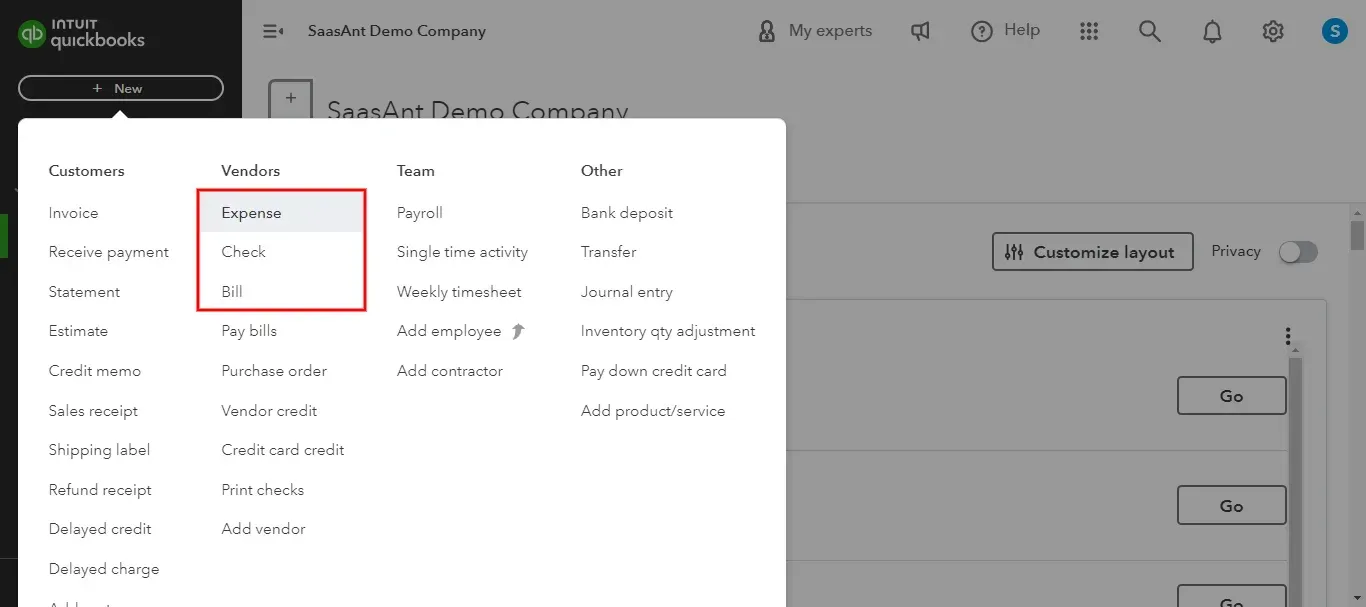
Task: Select Add employee
Action: pyautogui.click(x=449, y=331)
